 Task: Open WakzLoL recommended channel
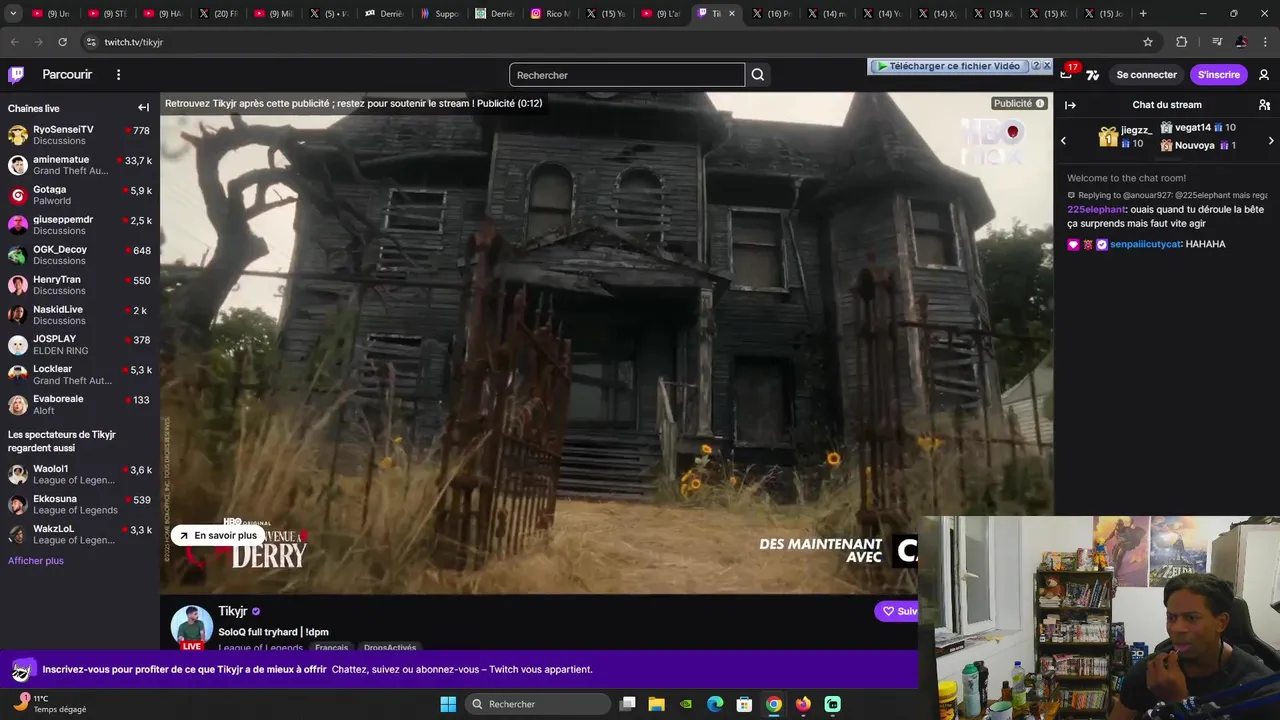point(80,535)
